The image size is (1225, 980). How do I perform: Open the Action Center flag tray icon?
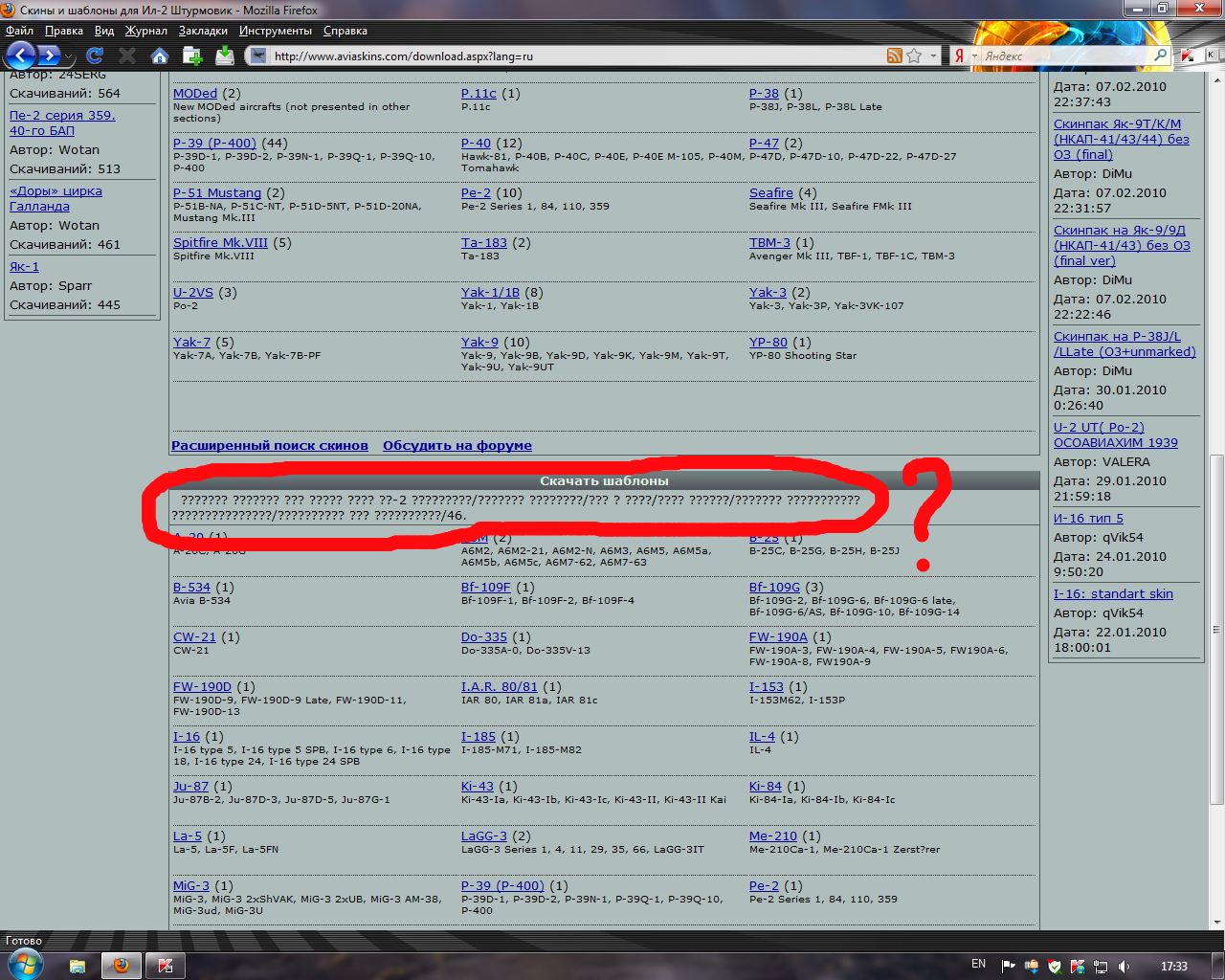coord(1008,966)
